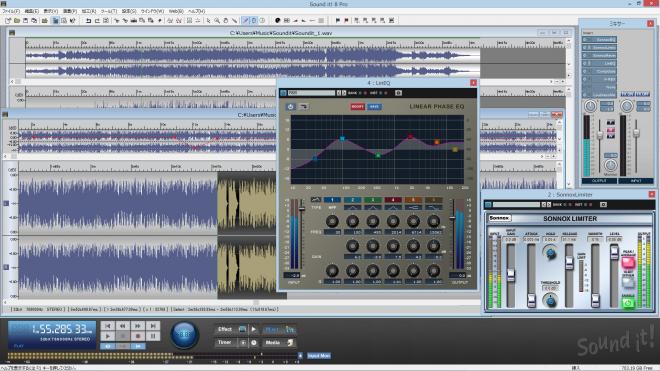Viewport: 660px width, 371px height.
Task: Click the blue SAVE button in LinEQ header
Action: coord(374,107)
